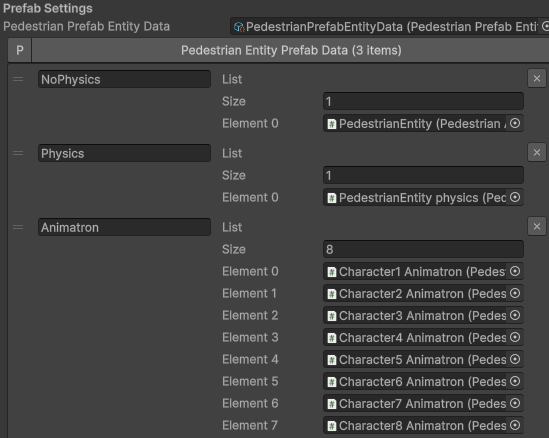
Task: Open object picker for Physics Element 0
Action: (515, 197)
